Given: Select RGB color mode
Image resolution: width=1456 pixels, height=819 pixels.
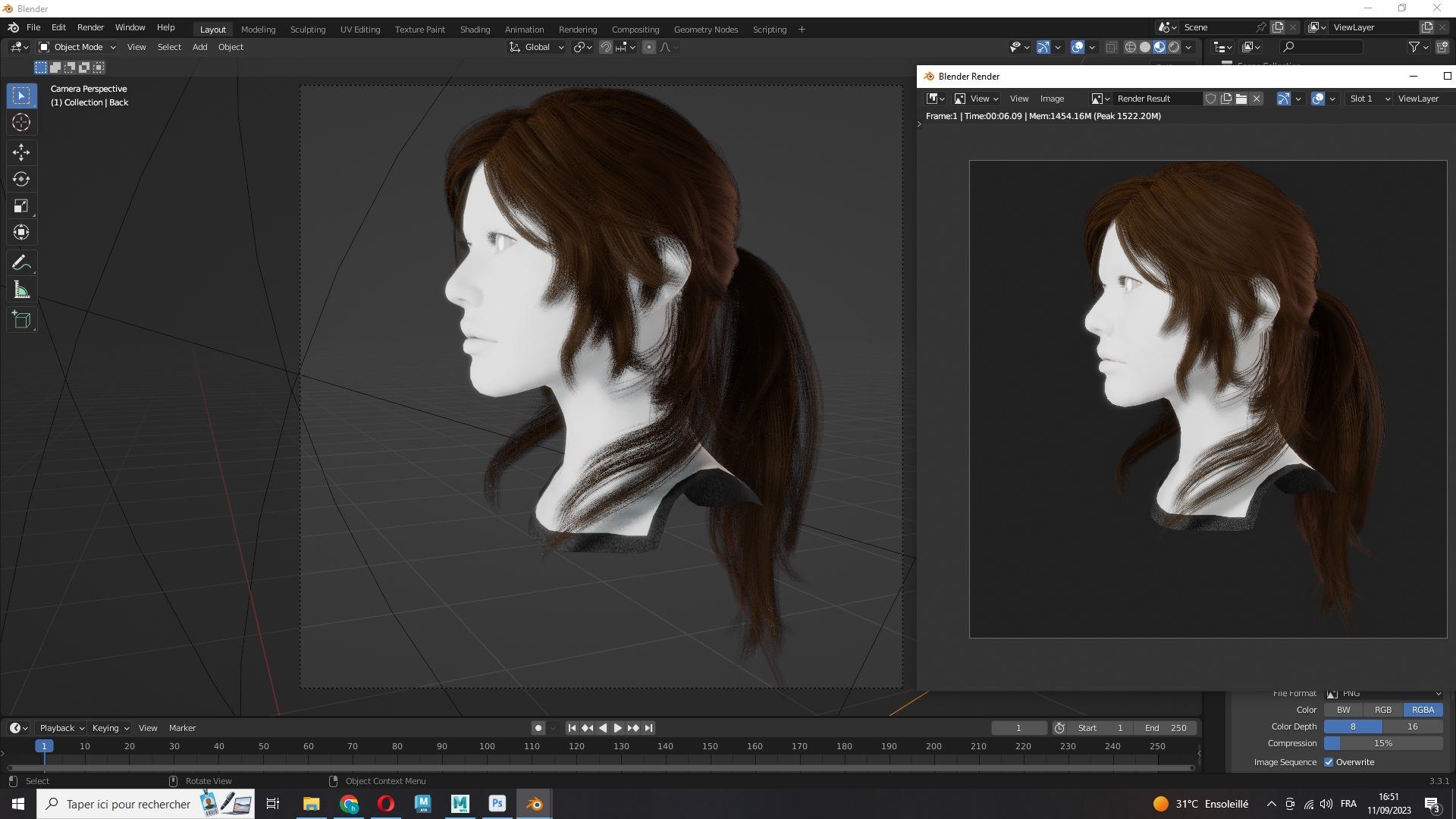Looking at the screenshot, I should [x=1382, y=710].
